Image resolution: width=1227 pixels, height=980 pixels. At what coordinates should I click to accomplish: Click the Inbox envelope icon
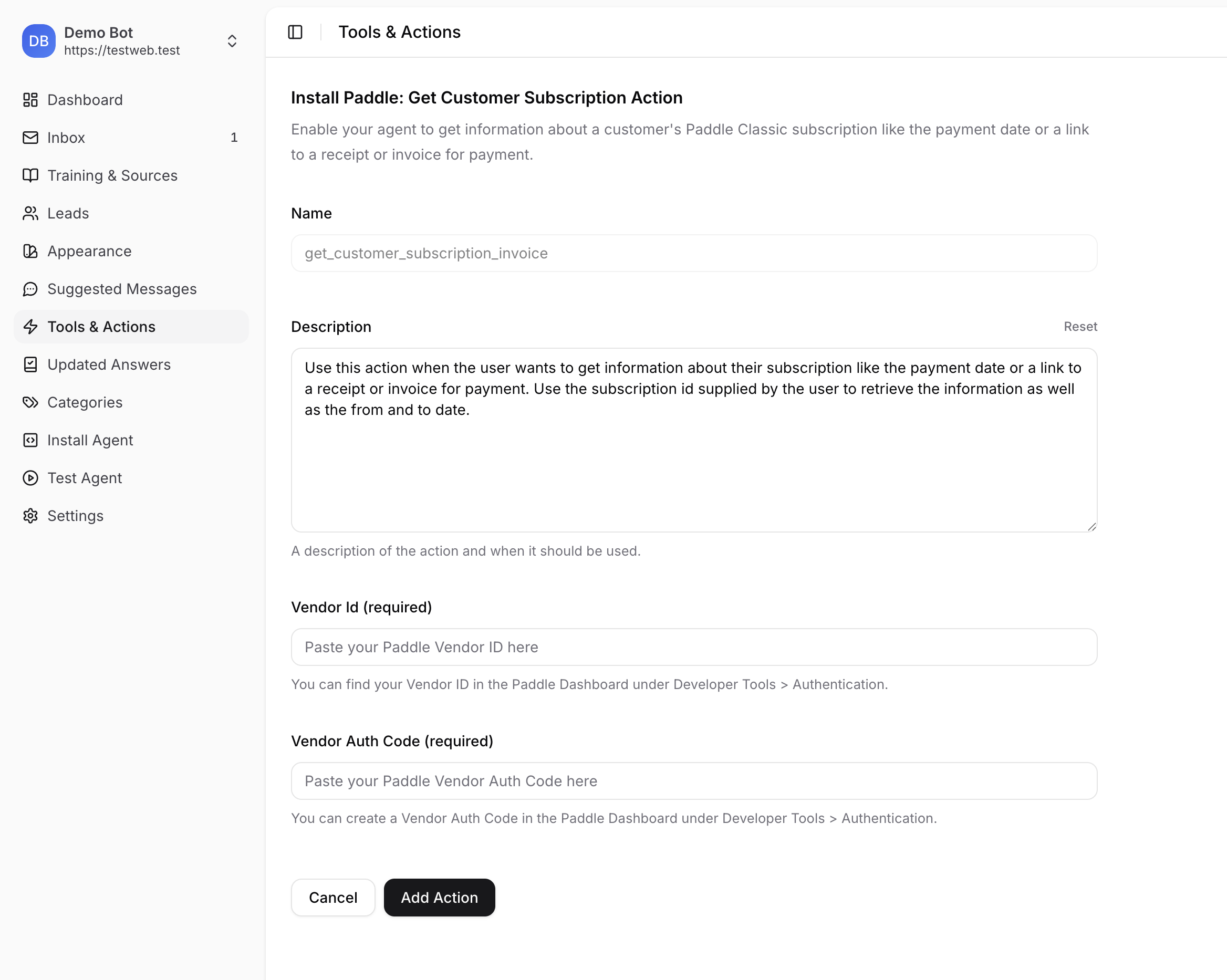tap(30, 138)
